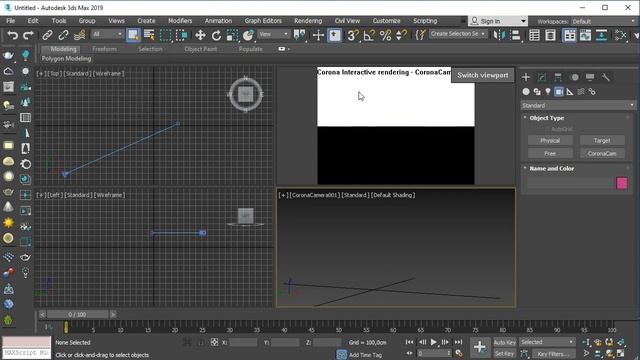Viewport: 640px width, 360px height.
Task: Toggle the Set Key mode button
Action: coord(504,354)
